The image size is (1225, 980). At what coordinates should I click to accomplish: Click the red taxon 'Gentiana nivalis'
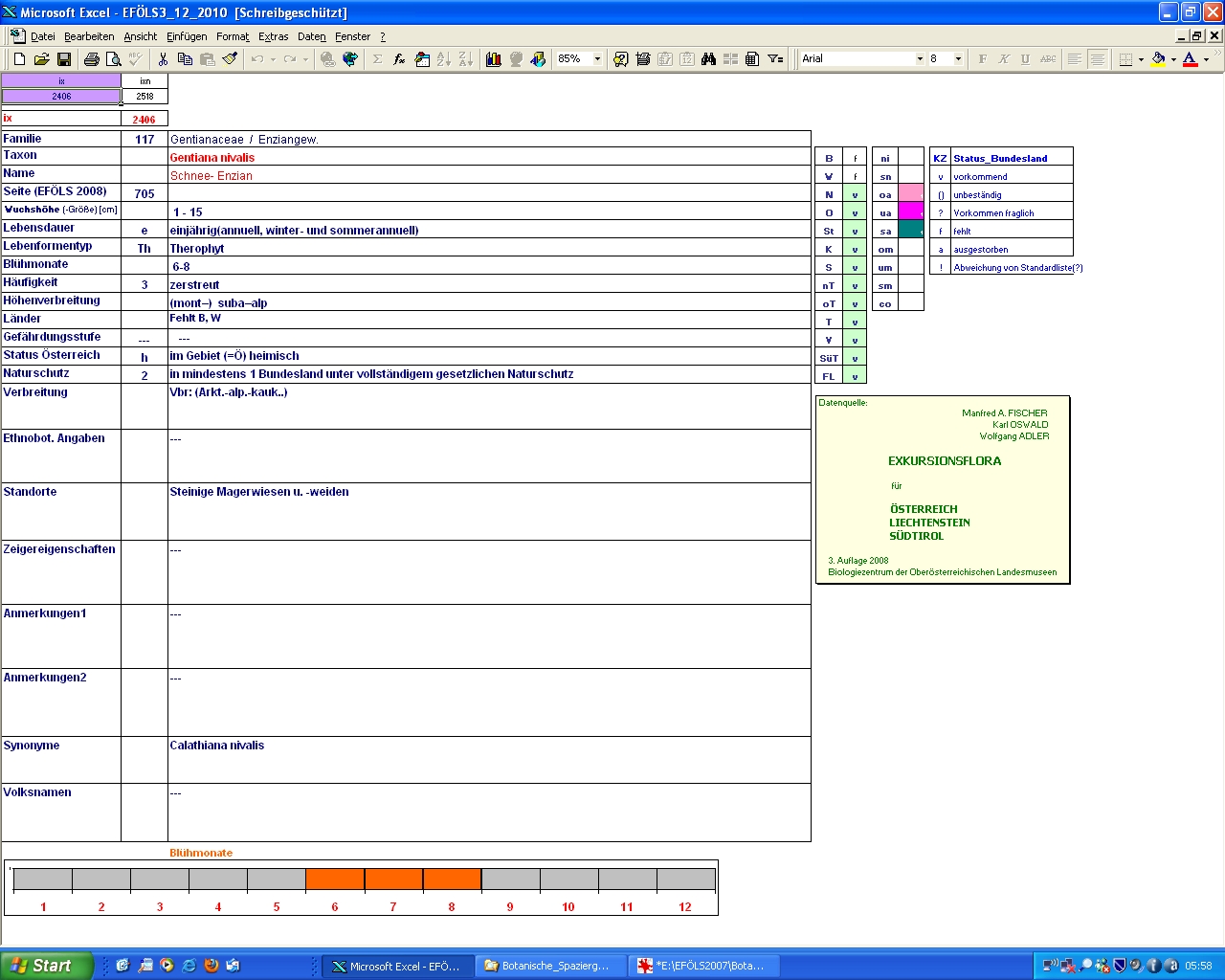[x=212, y=158]
